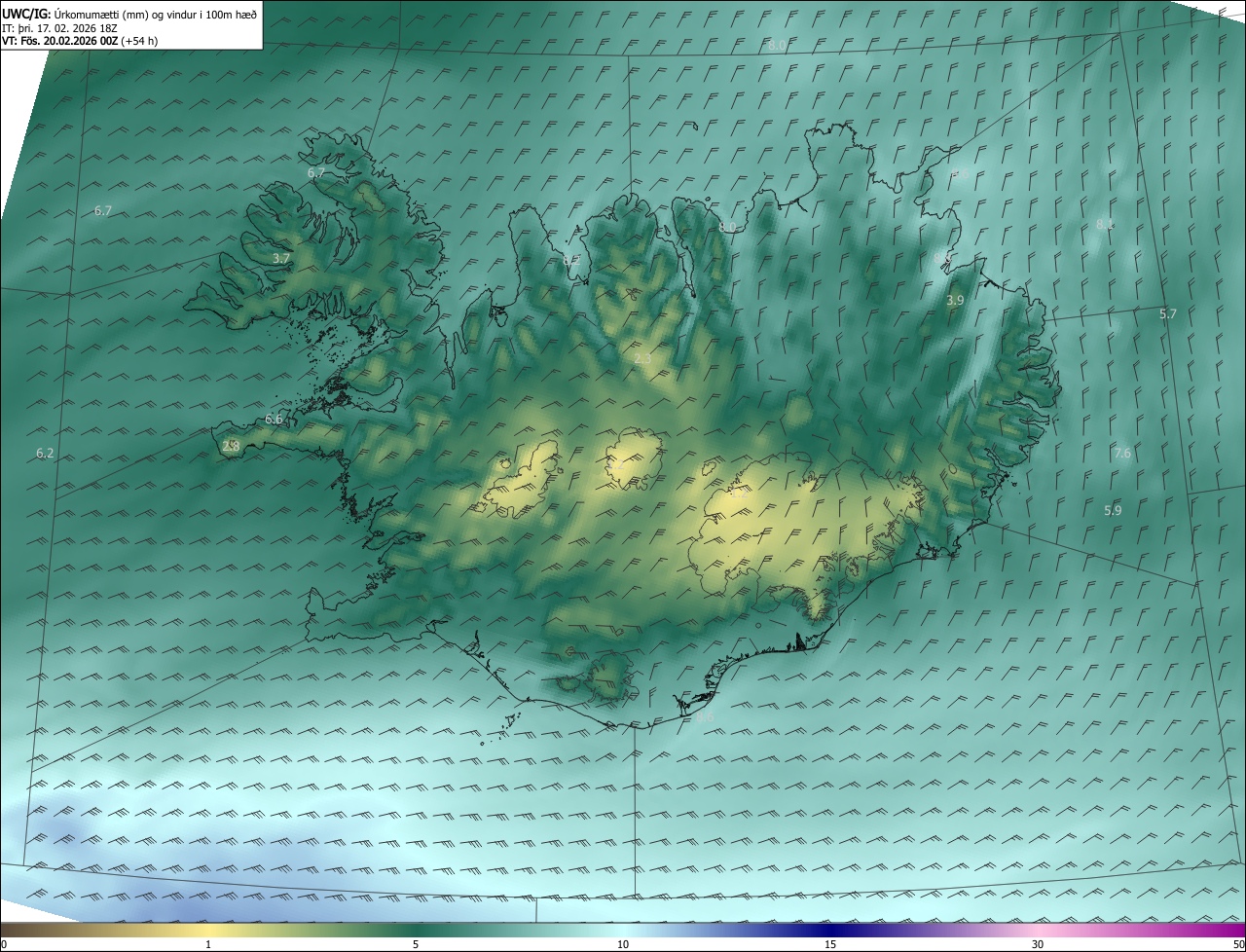
Task: Click the map title "Úrkomumætti (mm) og vindur í 100m hæð"
Action: [157, 15]
